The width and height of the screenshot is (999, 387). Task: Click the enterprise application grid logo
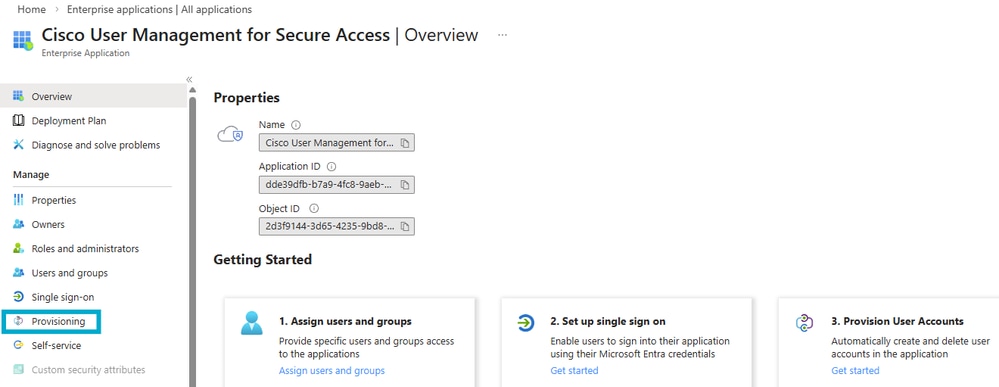click(23, 40)
